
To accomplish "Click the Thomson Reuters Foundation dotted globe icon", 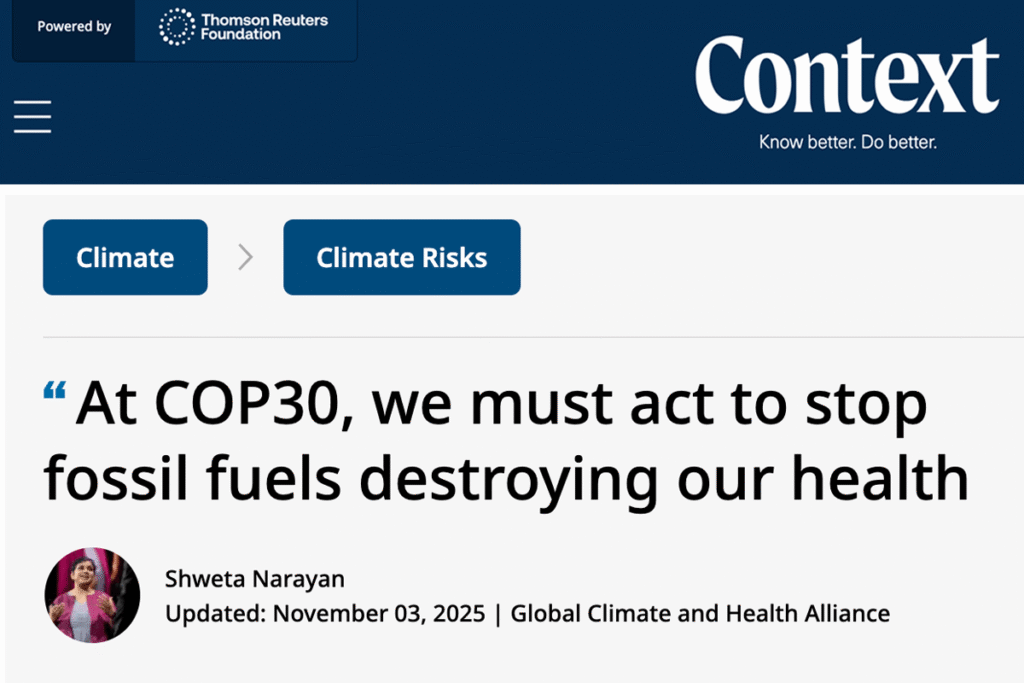I will pyautogui.click(x=175, y=24).
